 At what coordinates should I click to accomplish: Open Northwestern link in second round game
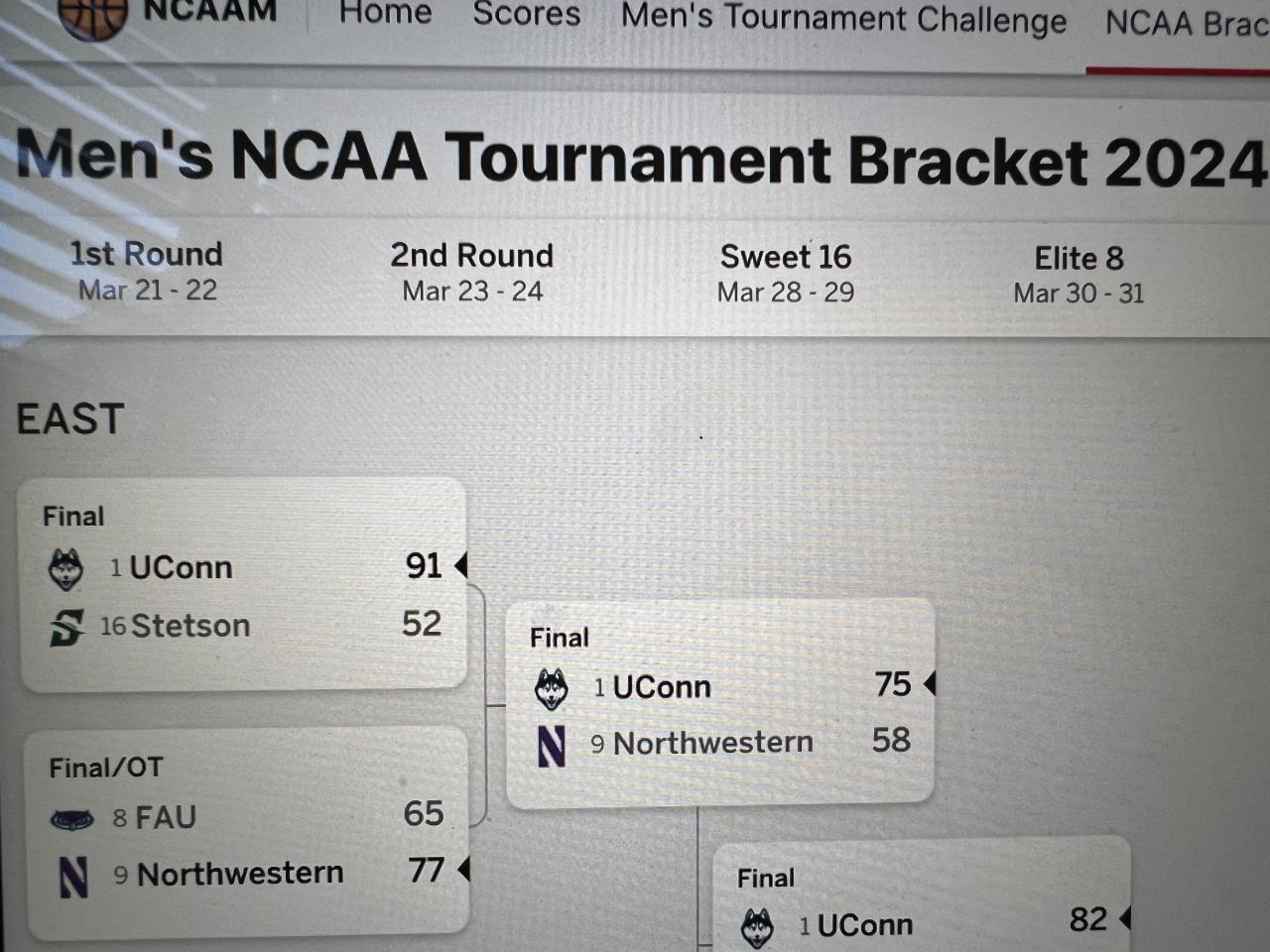(712, 743)
